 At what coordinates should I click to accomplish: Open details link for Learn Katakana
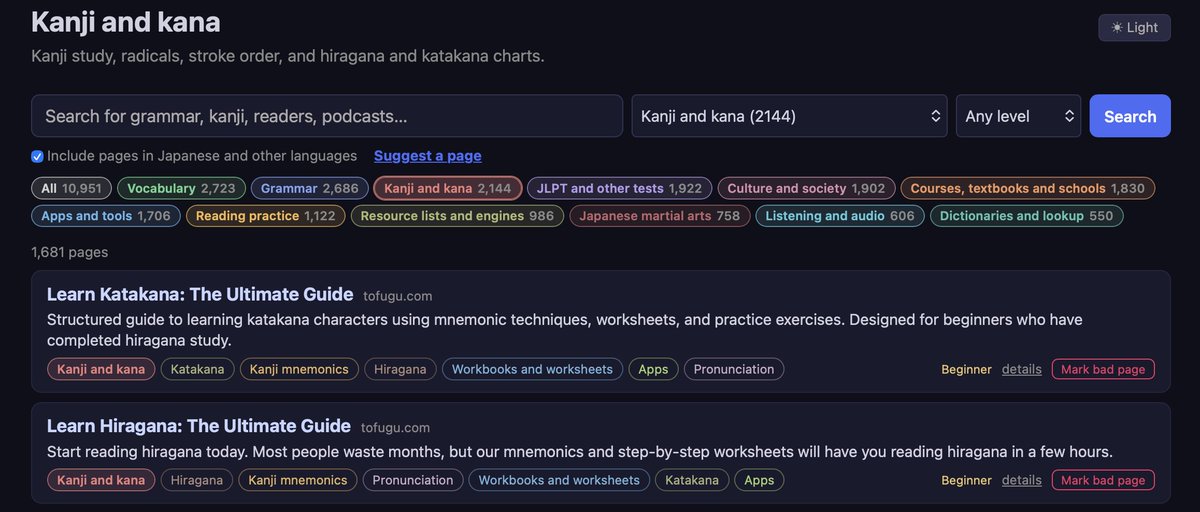click(x=1022, y=369)
